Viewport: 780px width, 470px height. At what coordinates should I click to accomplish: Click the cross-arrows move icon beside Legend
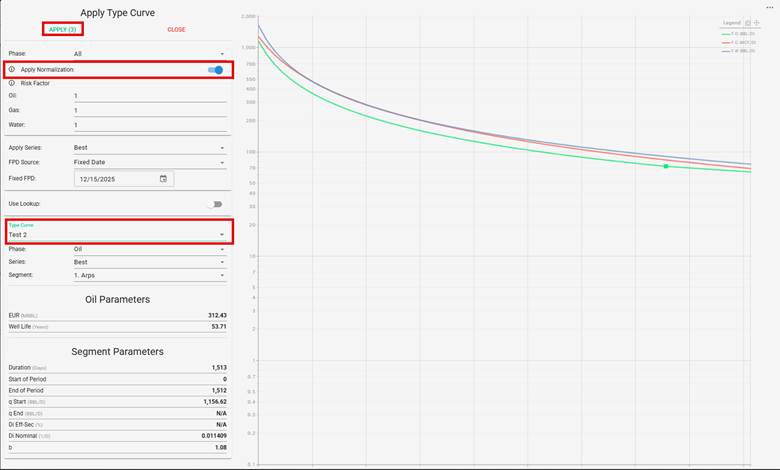point(757,22)
